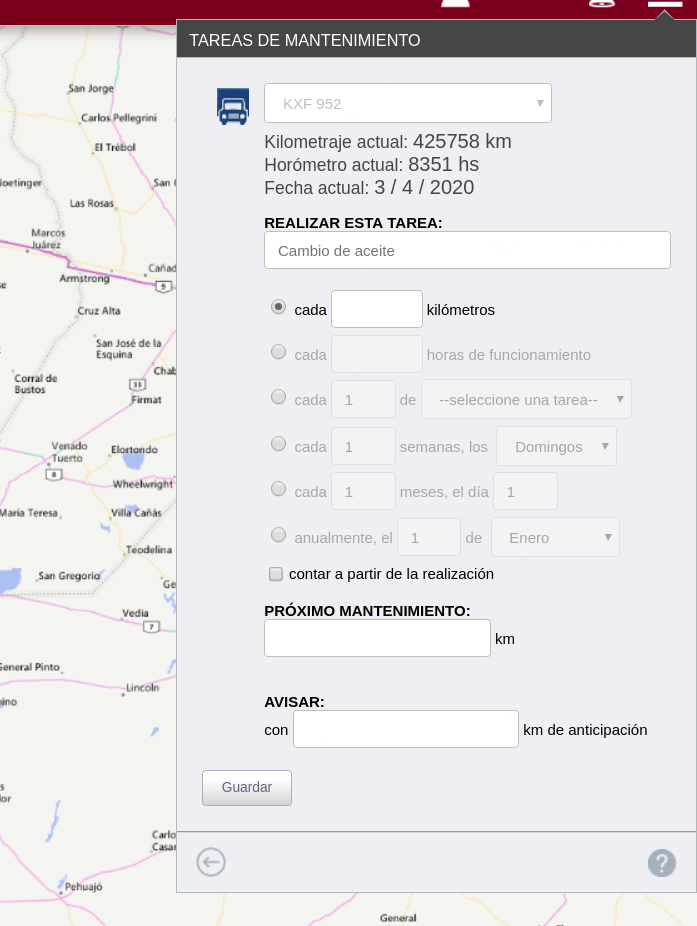Click the bell-shaped icon in top bar
This screenshot has width=697, height=926.
click(455, 4)
